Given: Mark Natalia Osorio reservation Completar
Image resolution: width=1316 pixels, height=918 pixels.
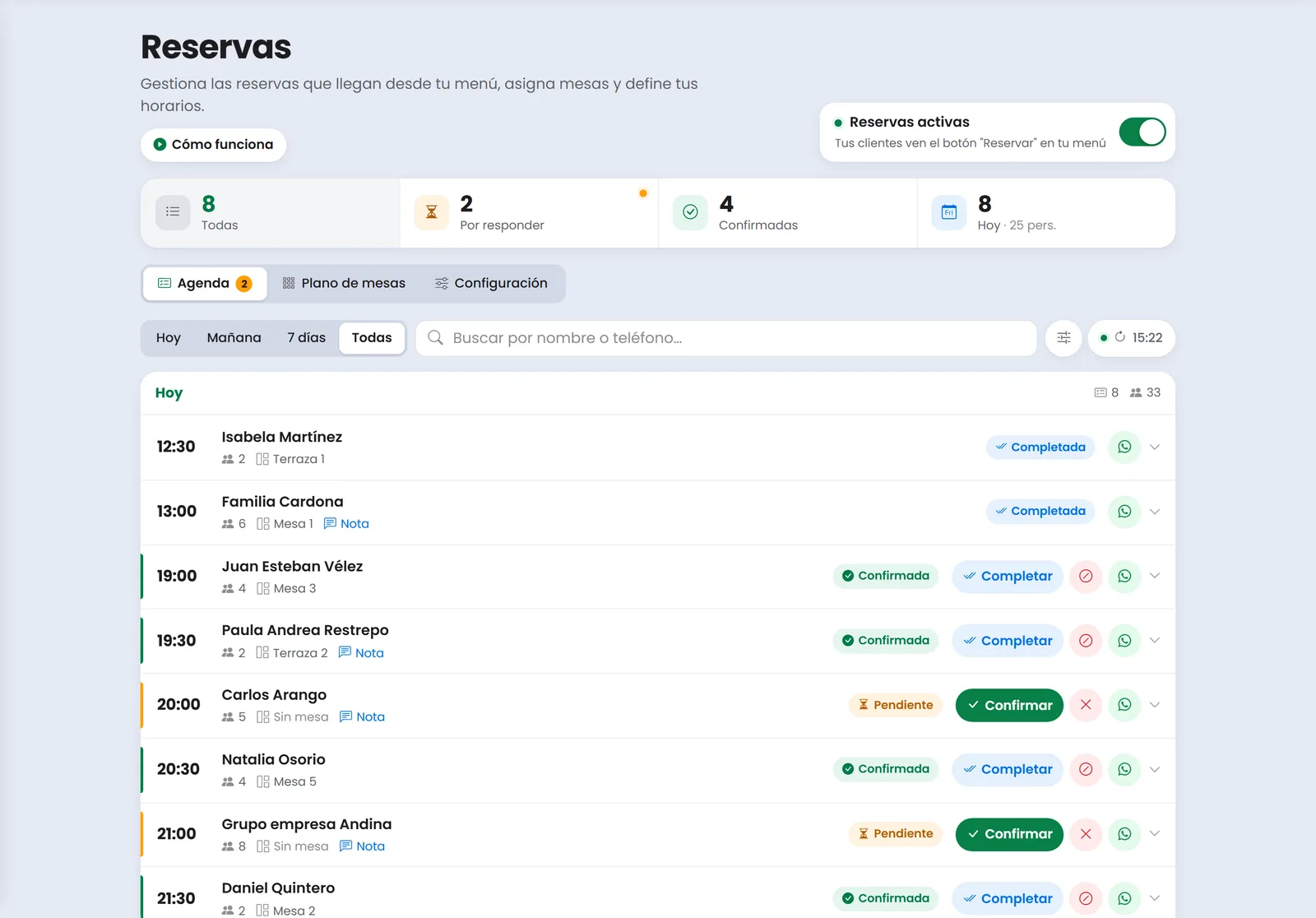Looking at the screenshot, I should [1008, 769].
